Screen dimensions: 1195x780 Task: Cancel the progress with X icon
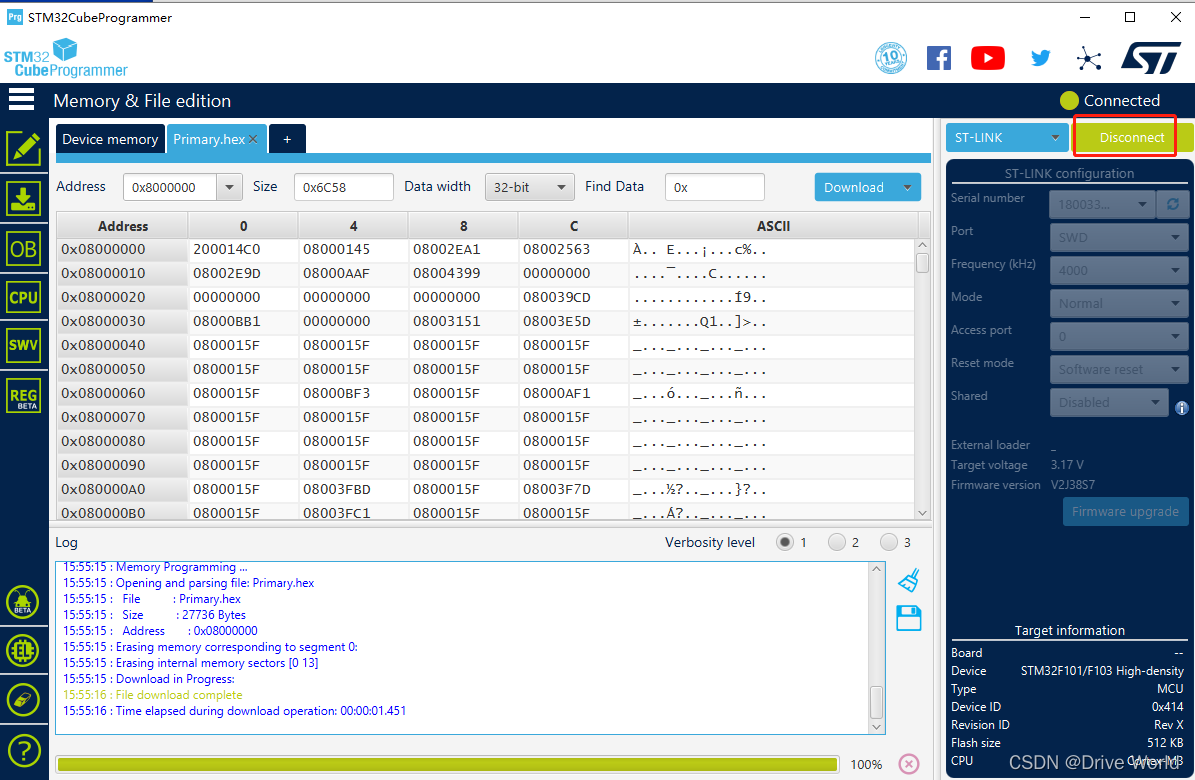pyautogui.click(x=908, y=763)
